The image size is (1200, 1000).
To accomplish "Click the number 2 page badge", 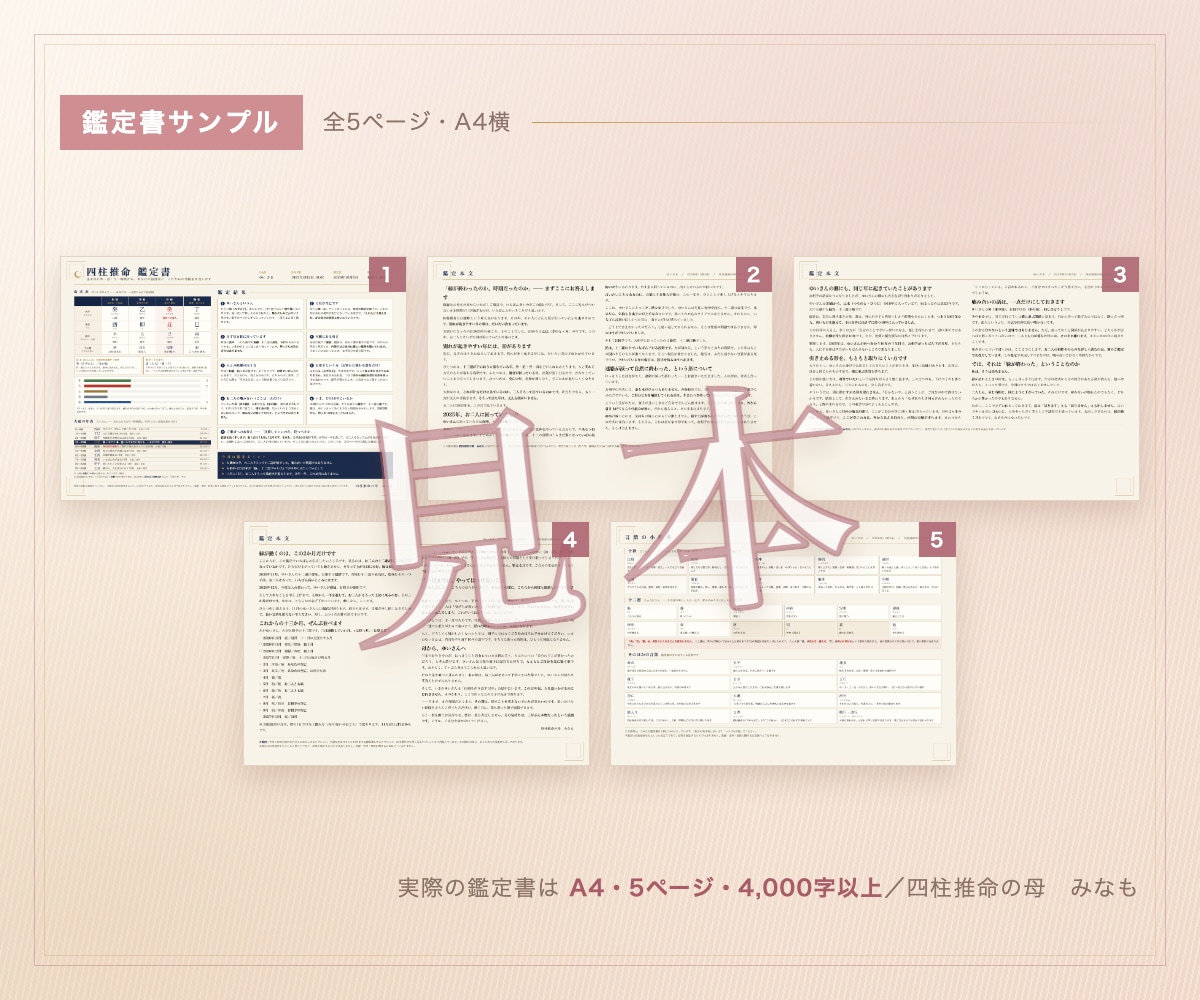I will [754, 276].
